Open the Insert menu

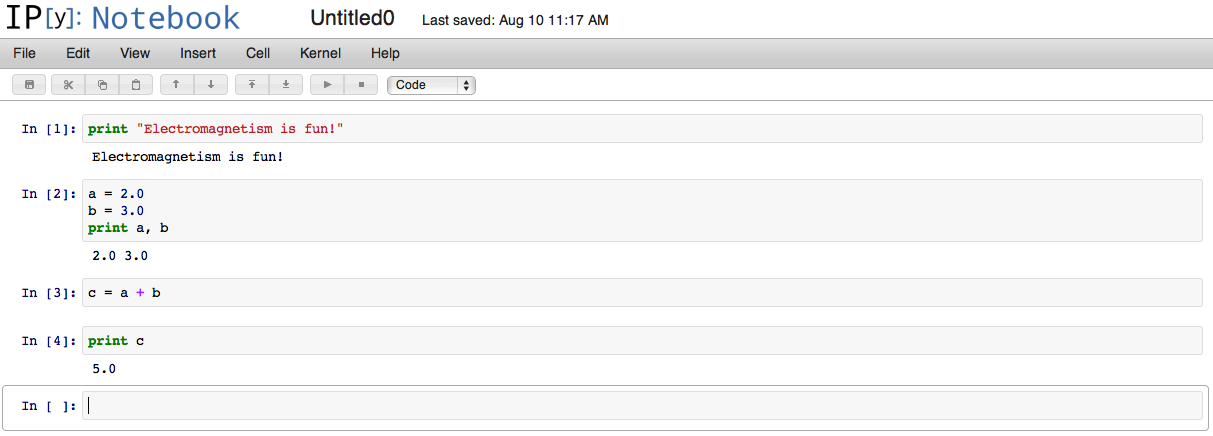click(198, 53)
